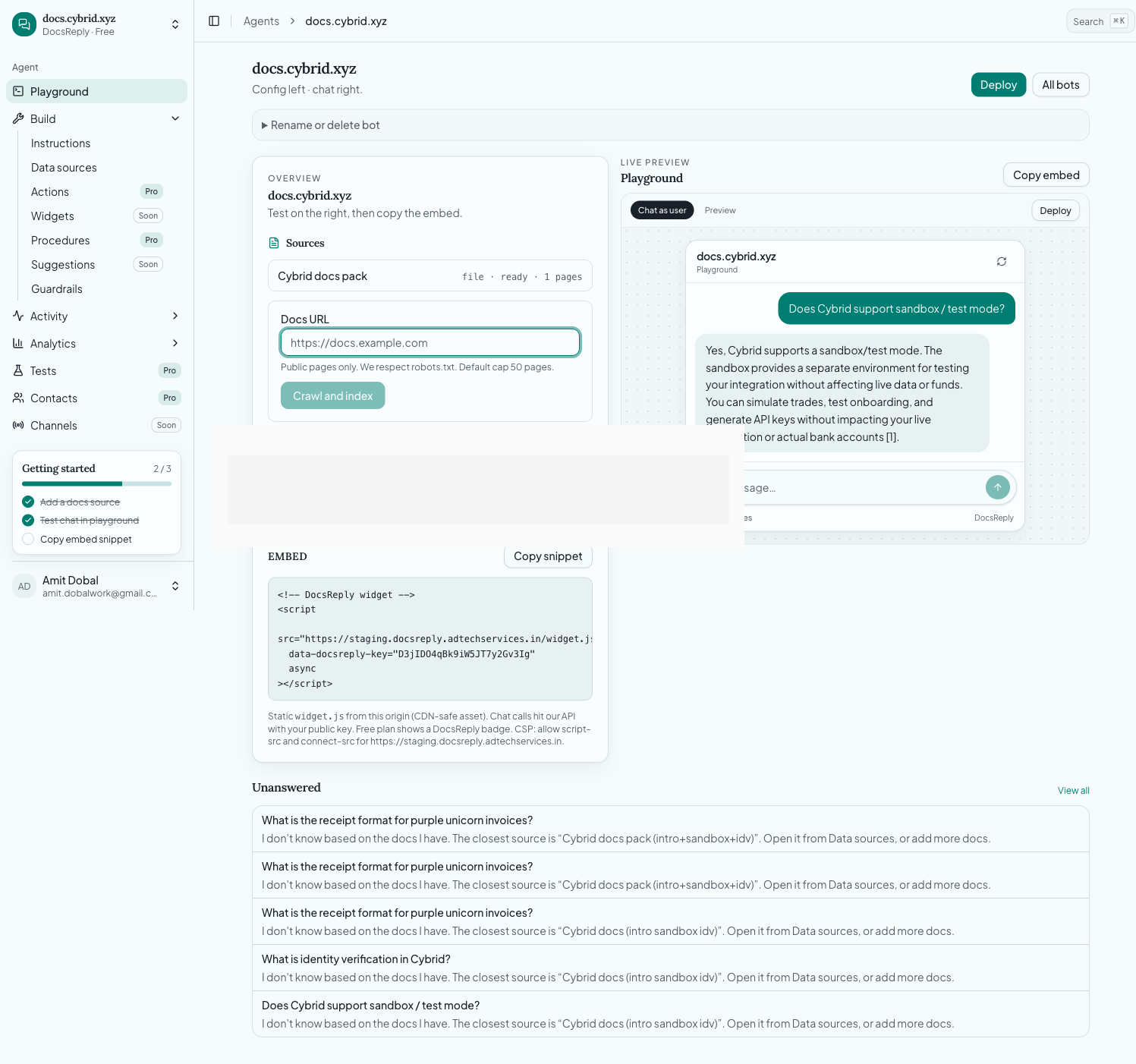Screen dimensions: 1136x1064
Task: Toggle the Add a docs source checkmark
Action: click(28, 502)
